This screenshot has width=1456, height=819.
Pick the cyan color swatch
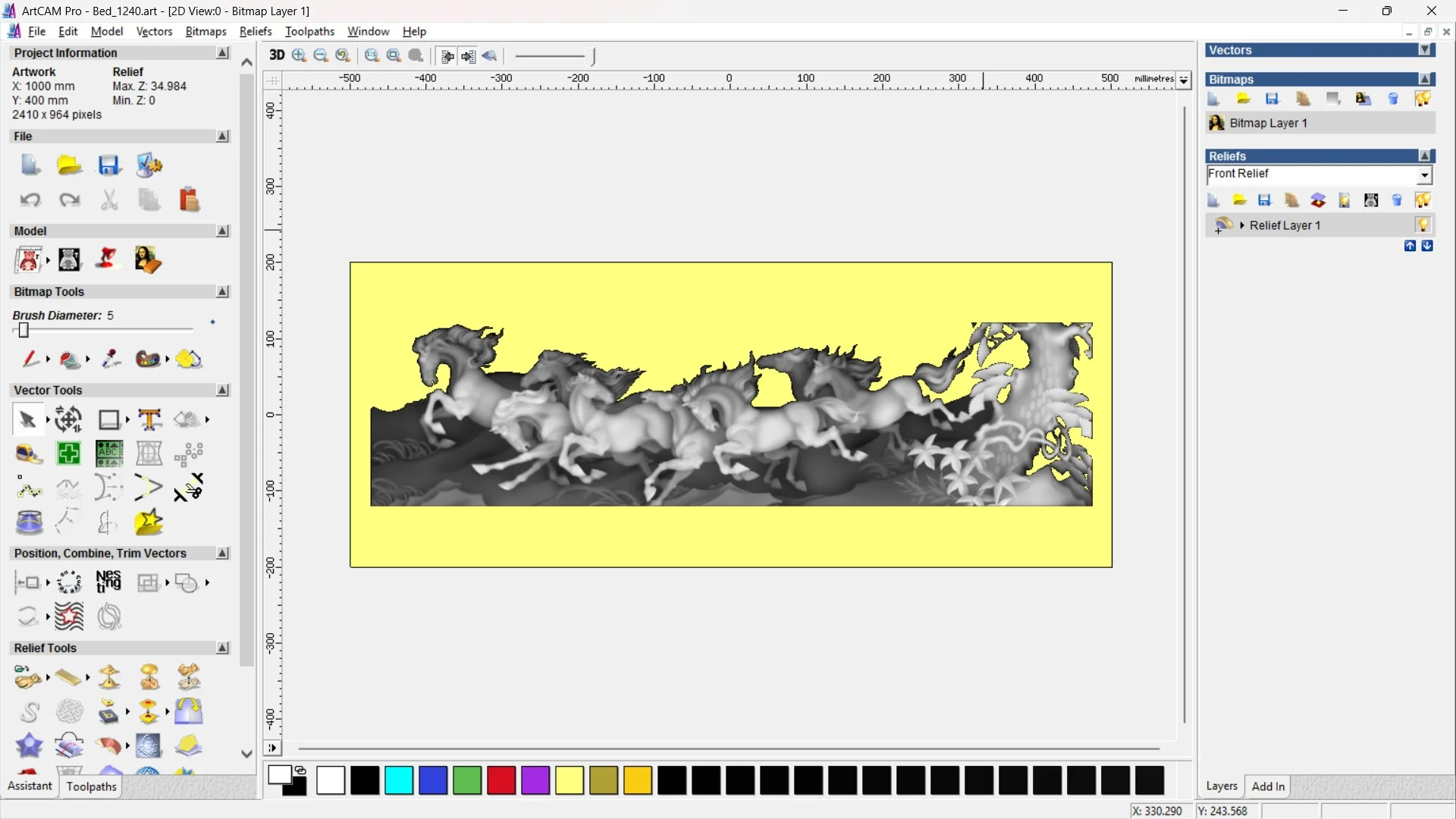coord(399,780)
